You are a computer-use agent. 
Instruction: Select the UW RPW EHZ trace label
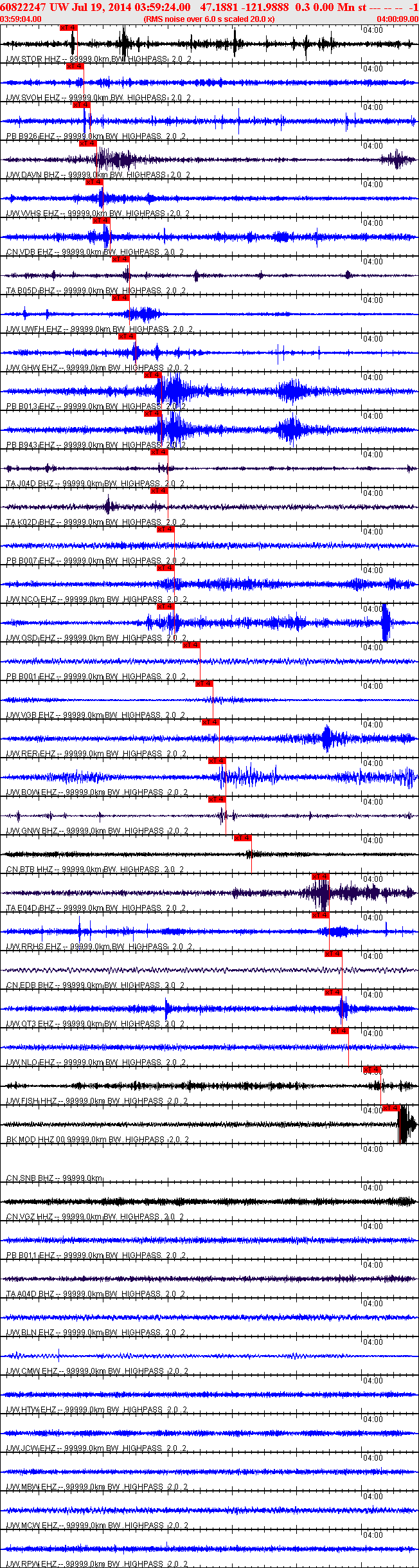tap(96, 1564)
